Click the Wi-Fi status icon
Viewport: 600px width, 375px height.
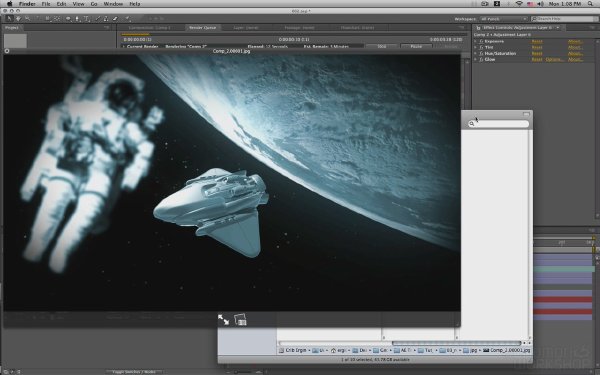click(x=519, y=4)
